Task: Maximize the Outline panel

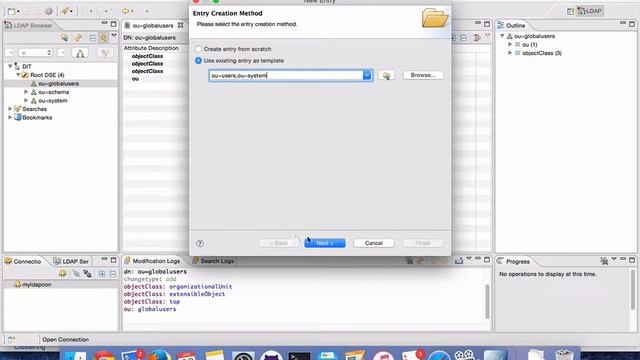Action: [632, 24]
